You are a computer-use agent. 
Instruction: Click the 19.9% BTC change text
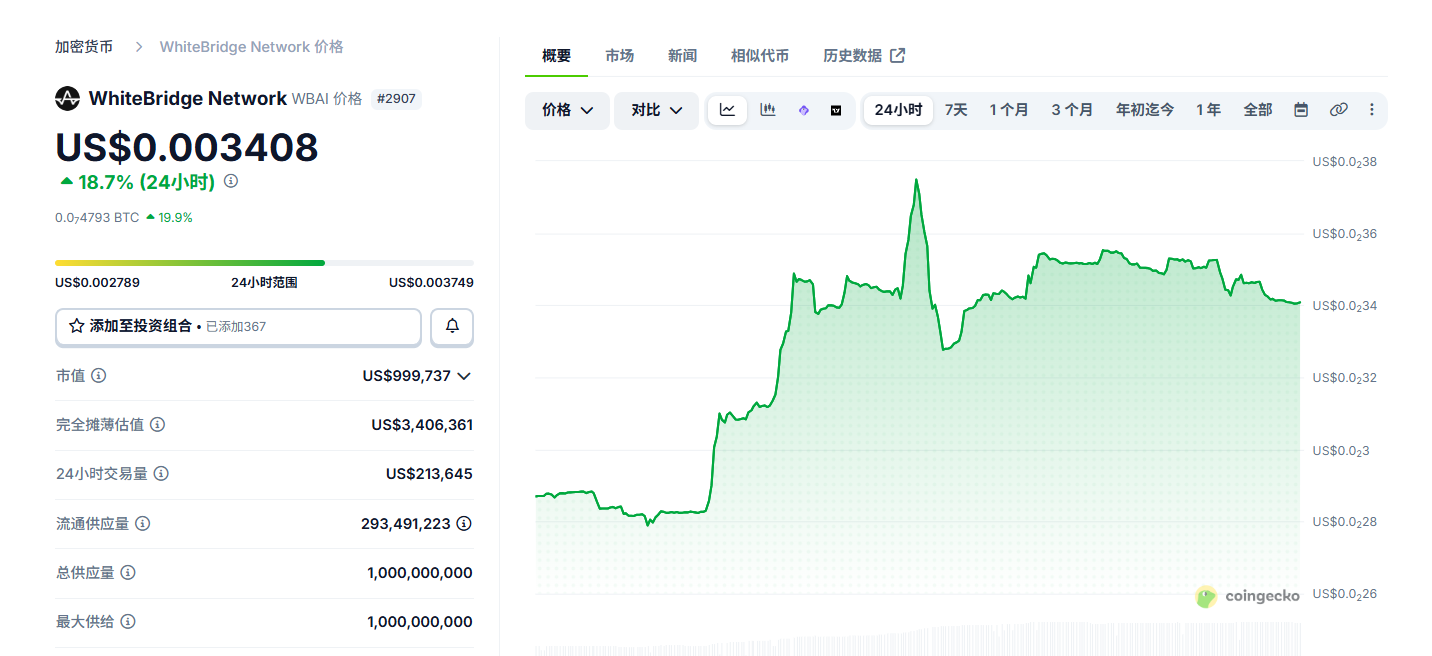[175, 217]
